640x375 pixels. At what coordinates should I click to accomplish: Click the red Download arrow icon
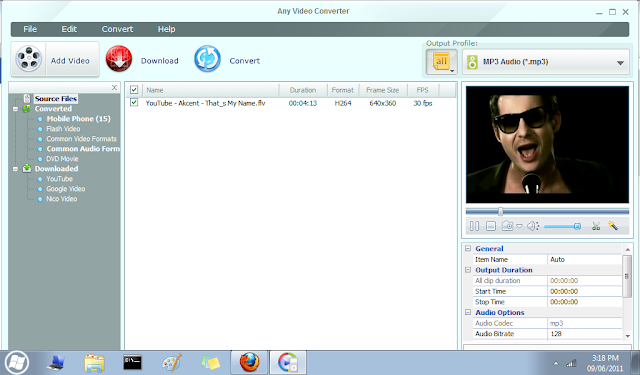[x=119, y=59]
